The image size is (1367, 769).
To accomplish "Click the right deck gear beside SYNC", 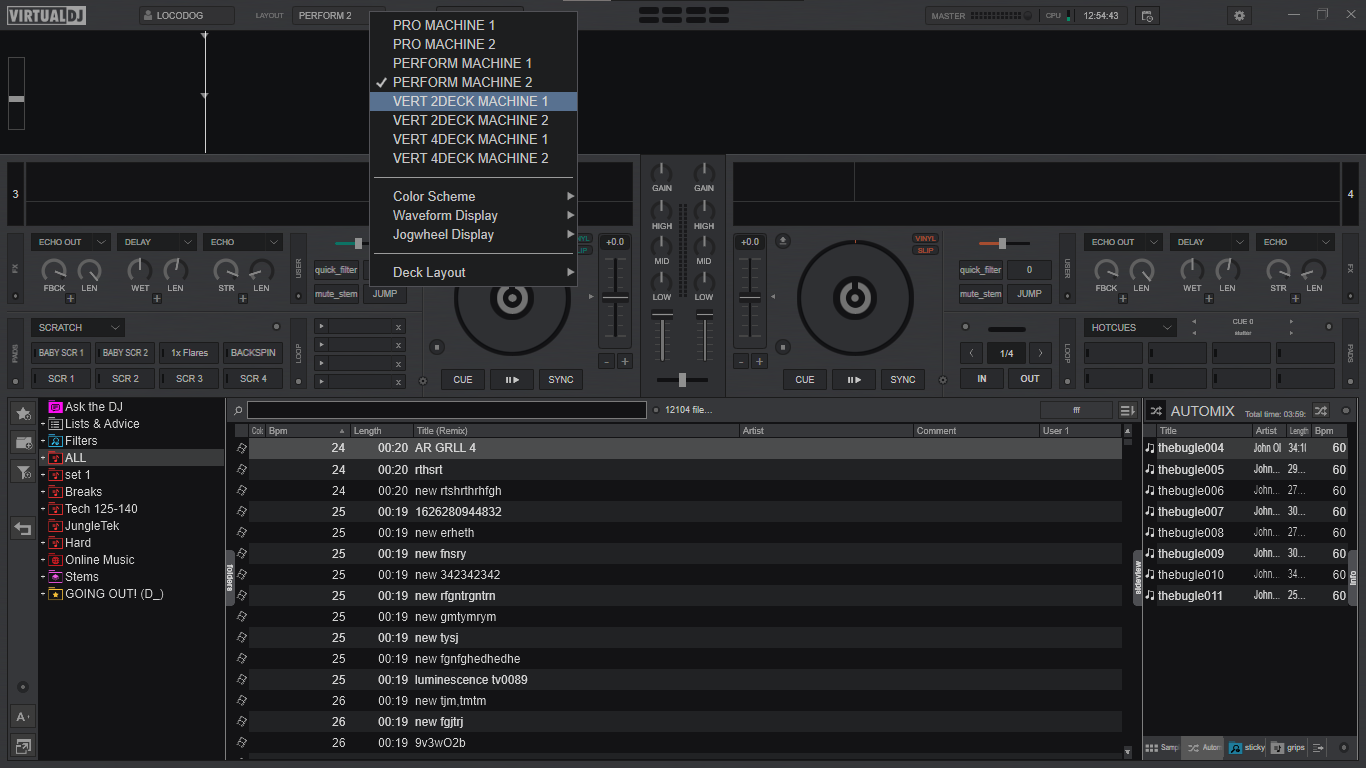I will pos(941,381).
